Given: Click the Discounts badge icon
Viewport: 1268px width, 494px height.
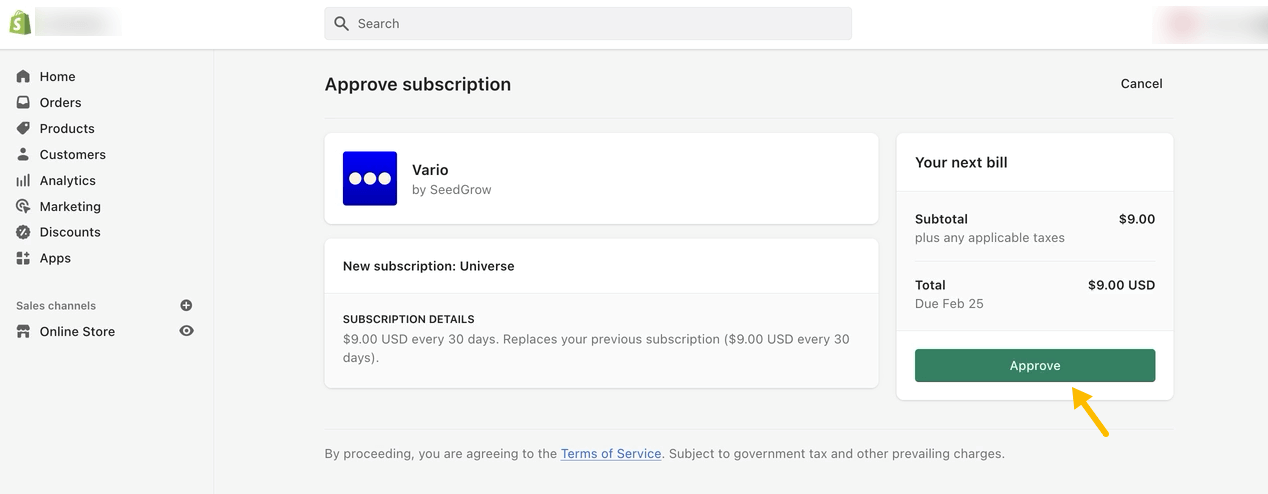Looking at the screenshot, I should (23, 232).
